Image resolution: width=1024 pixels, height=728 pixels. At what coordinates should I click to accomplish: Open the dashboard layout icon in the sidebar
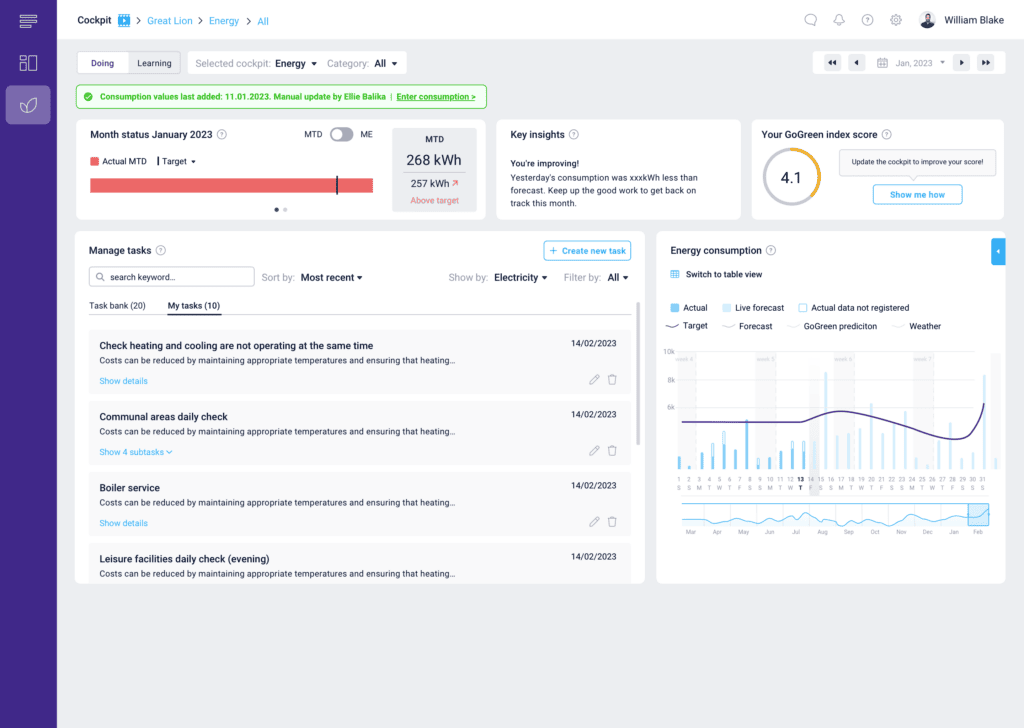(x=28, y=63)
